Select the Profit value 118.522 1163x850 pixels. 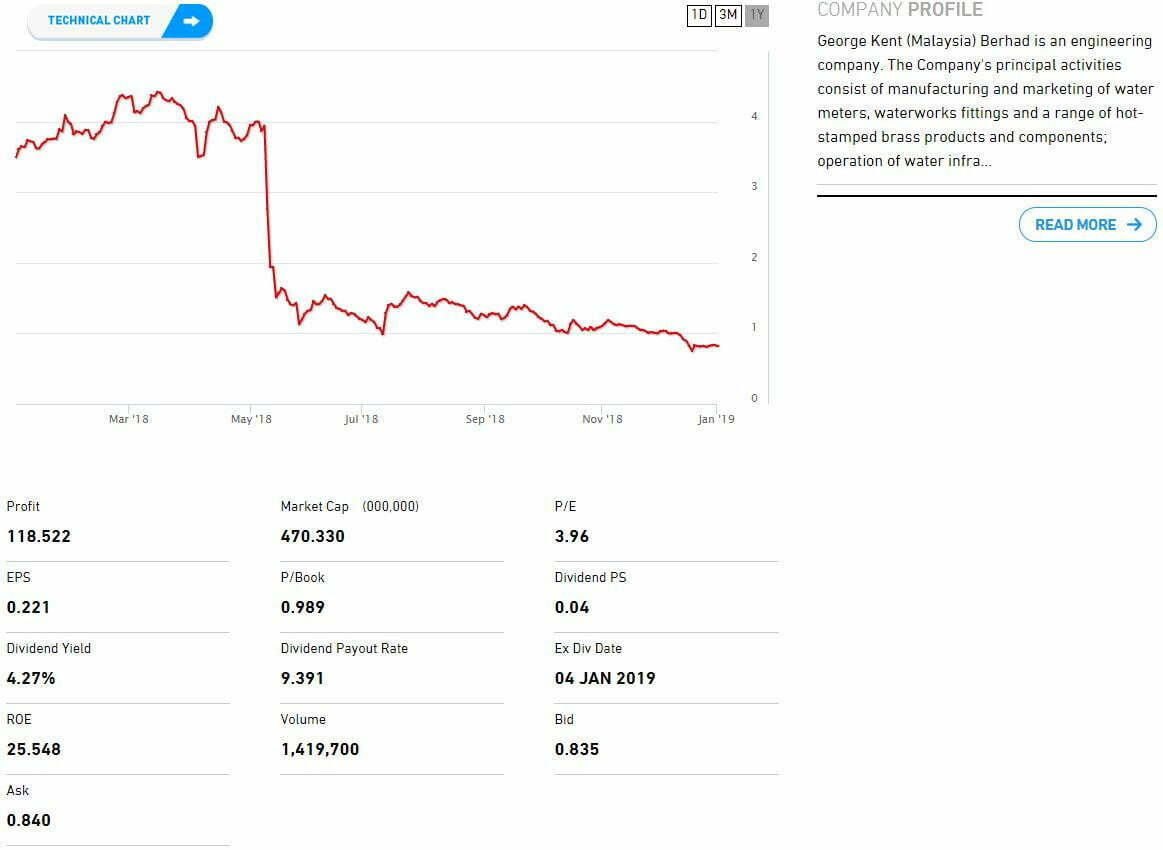pyautogui.click(x=39, y=536)
